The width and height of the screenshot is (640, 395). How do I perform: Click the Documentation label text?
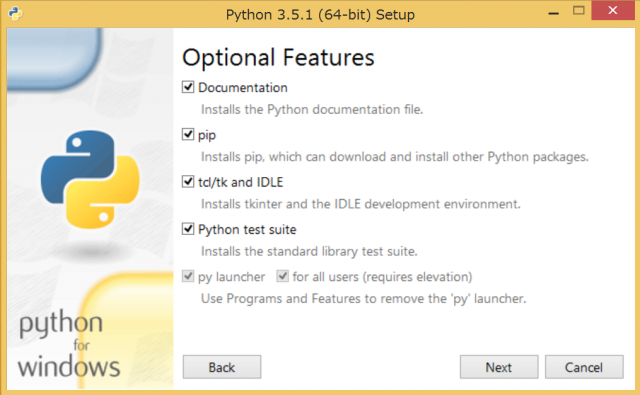243,87
